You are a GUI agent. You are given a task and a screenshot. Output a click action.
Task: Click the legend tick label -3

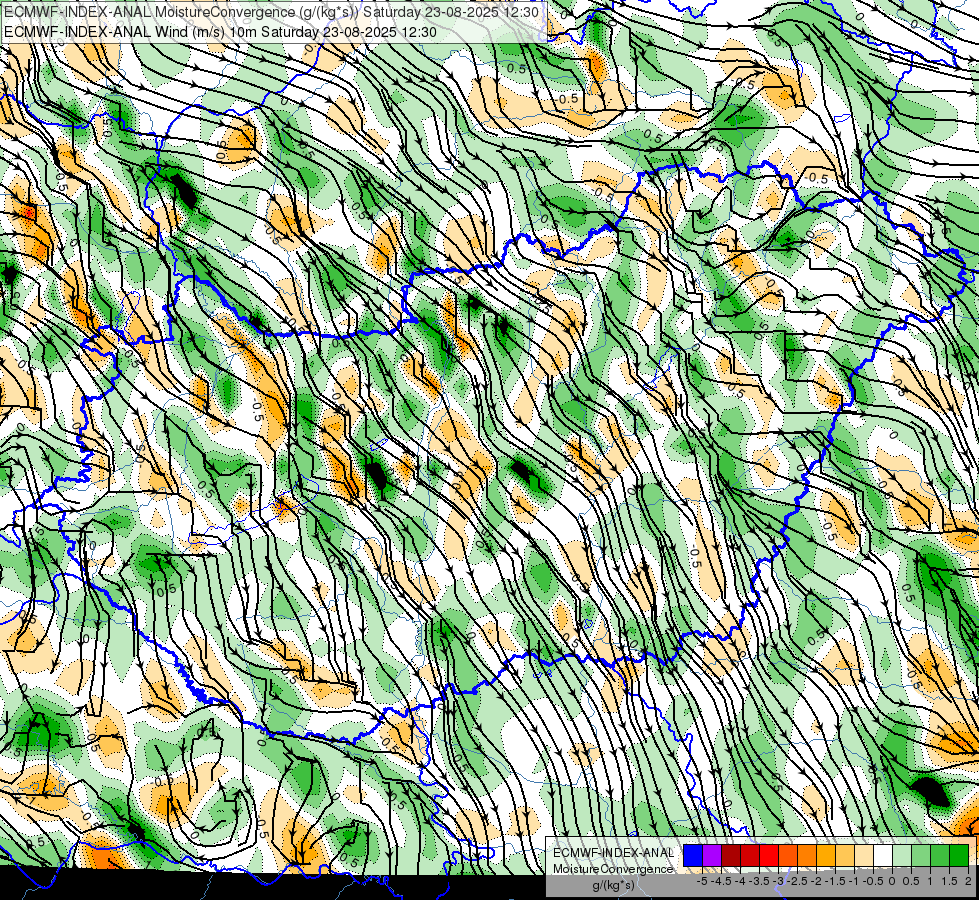(x=779, y=881)
